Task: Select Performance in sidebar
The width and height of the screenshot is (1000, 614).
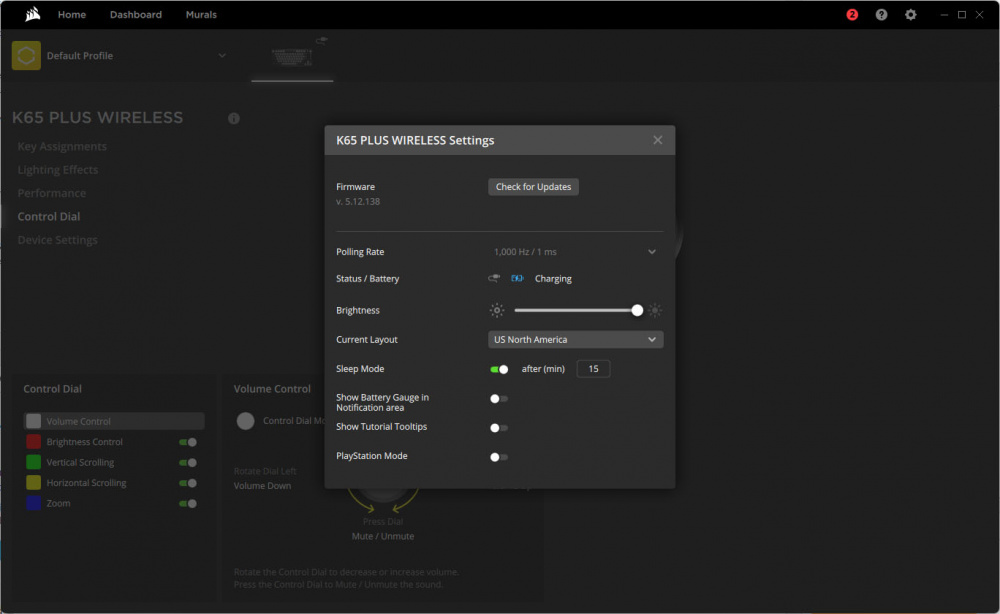Action: [52, 193]
